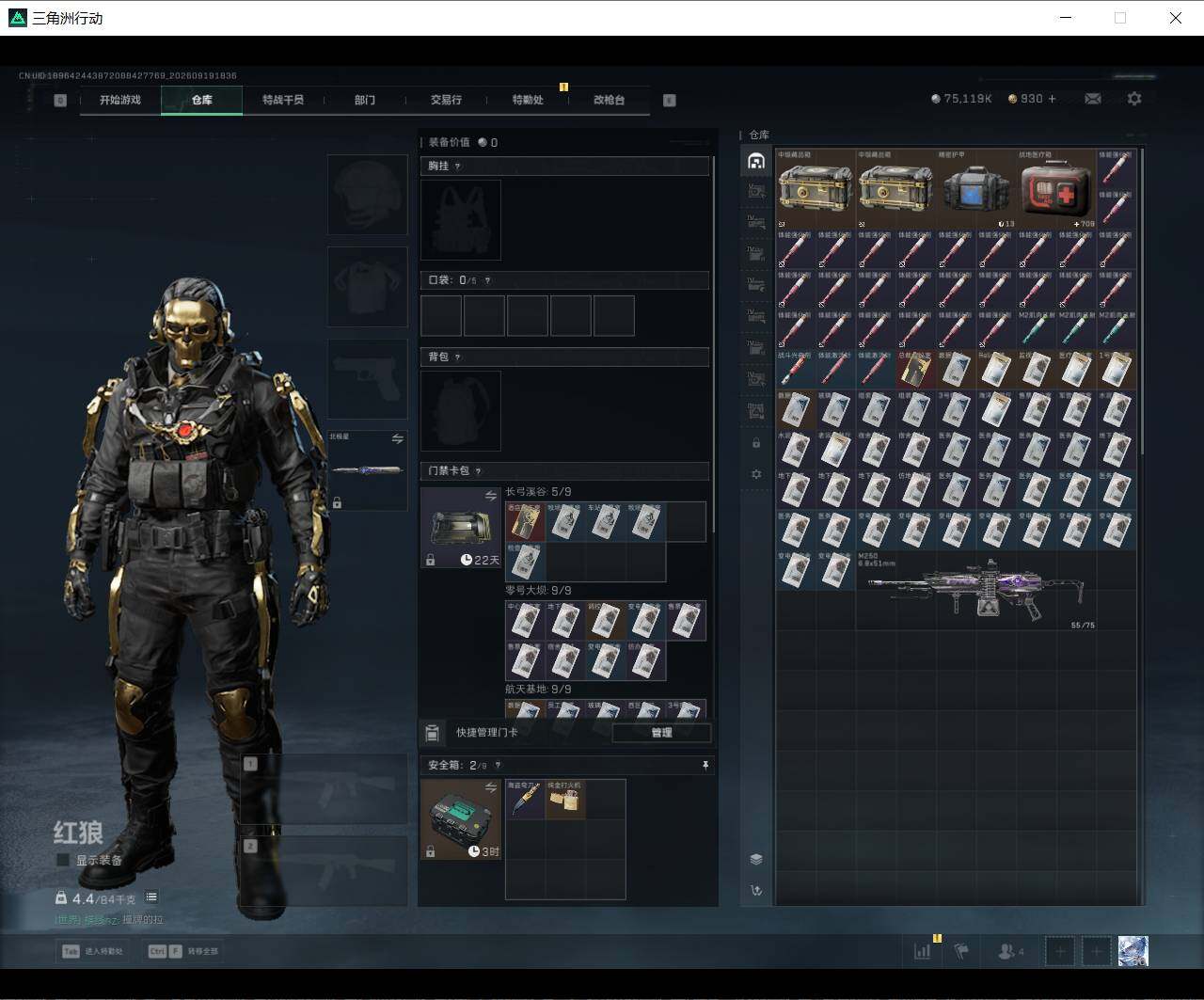
Task: Pin the 安全箱 panel
Action: pos(705,766)
